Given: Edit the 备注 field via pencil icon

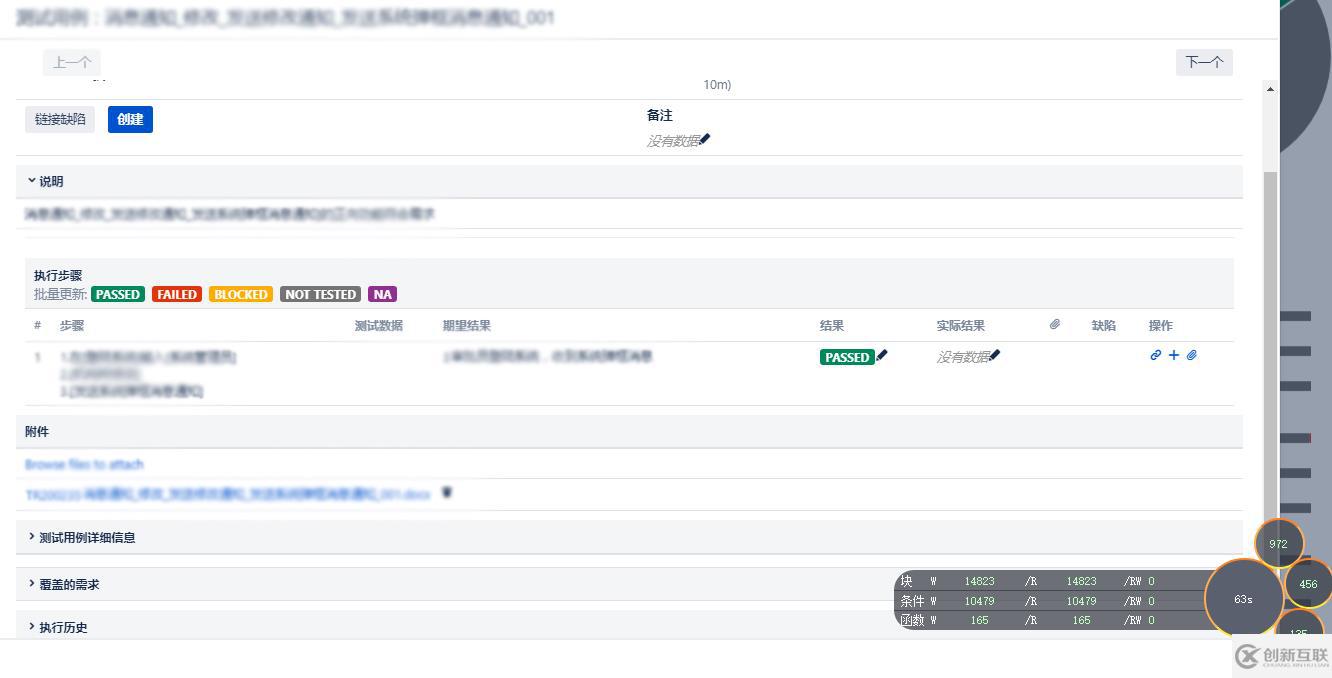Looking at the screenshot, I should pos(704,139).
